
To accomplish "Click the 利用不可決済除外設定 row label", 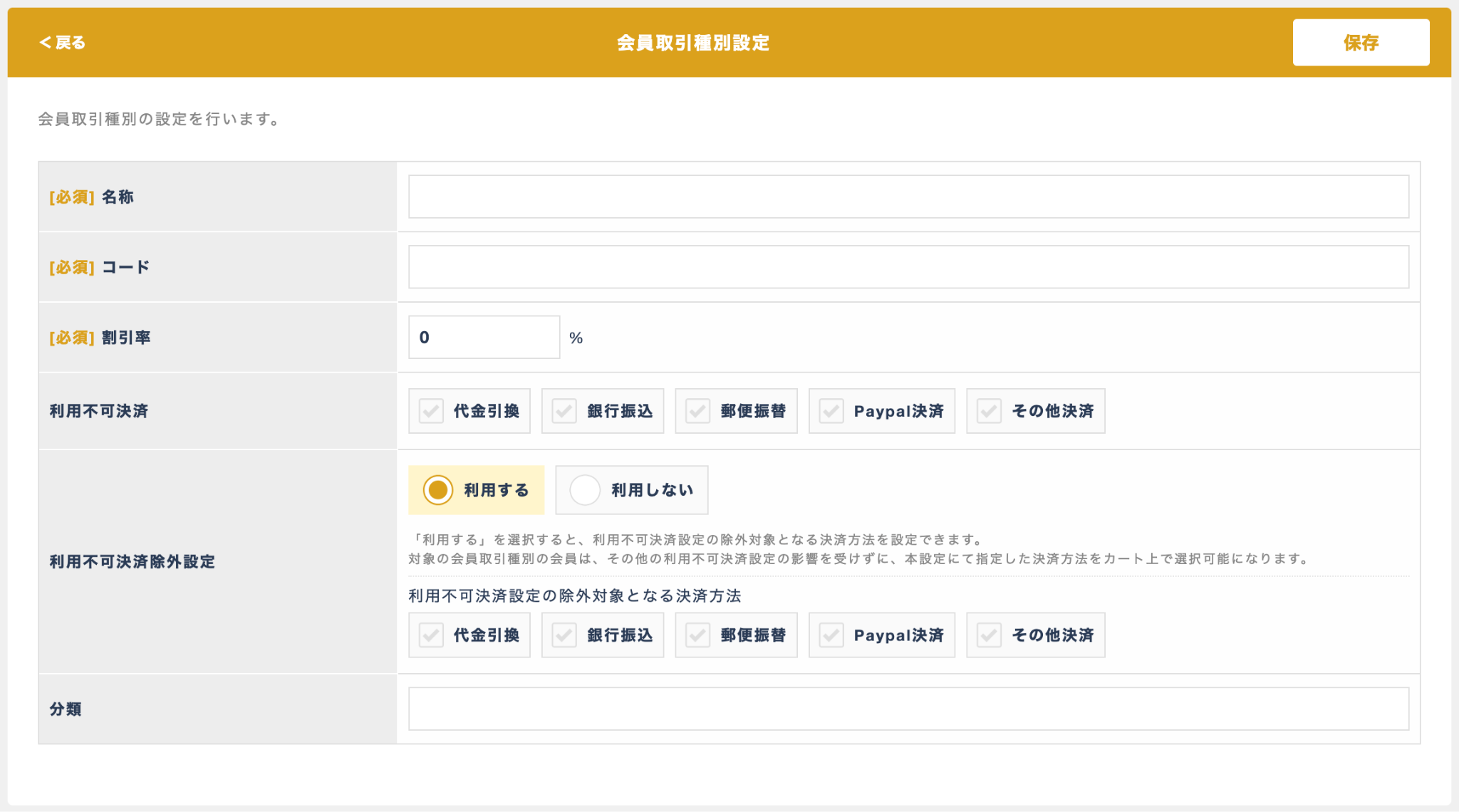I will (132, 562).
